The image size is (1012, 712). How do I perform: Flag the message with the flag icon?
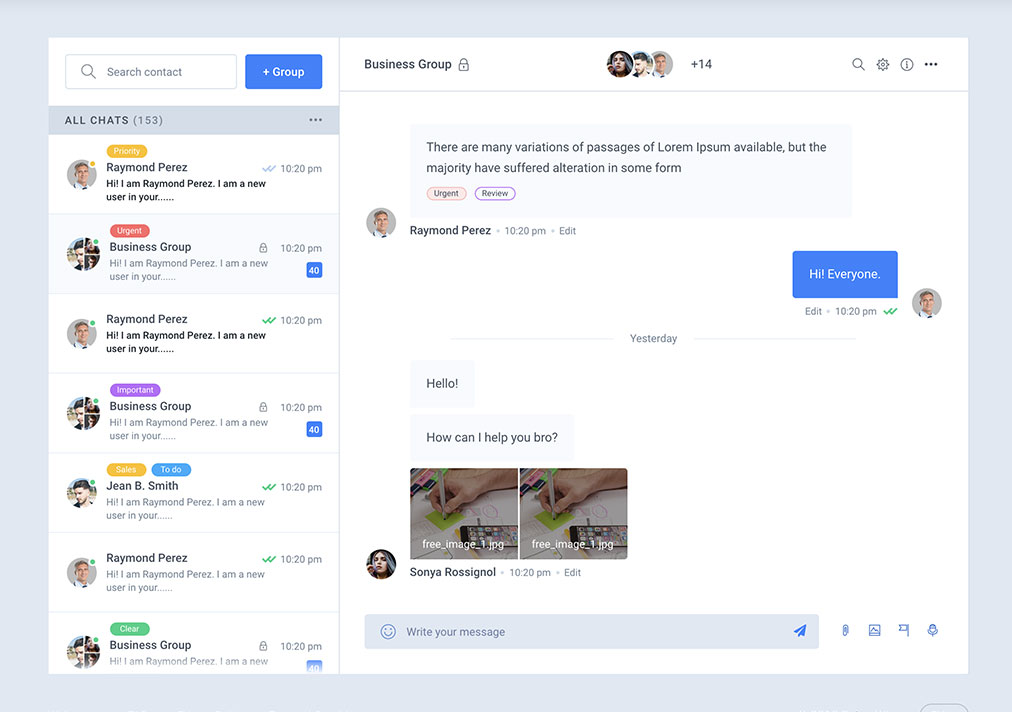(903, 630)
